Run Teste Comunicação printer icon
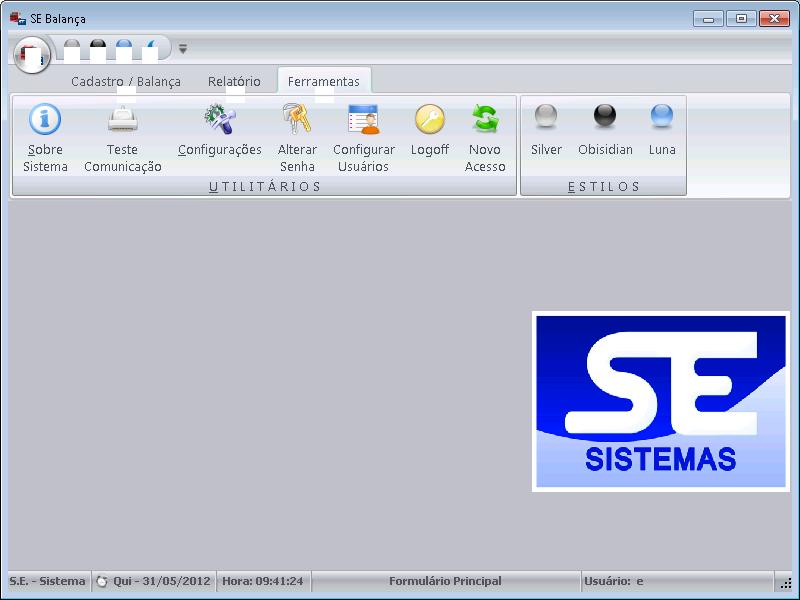800x600 pixels. pos(123,120)
